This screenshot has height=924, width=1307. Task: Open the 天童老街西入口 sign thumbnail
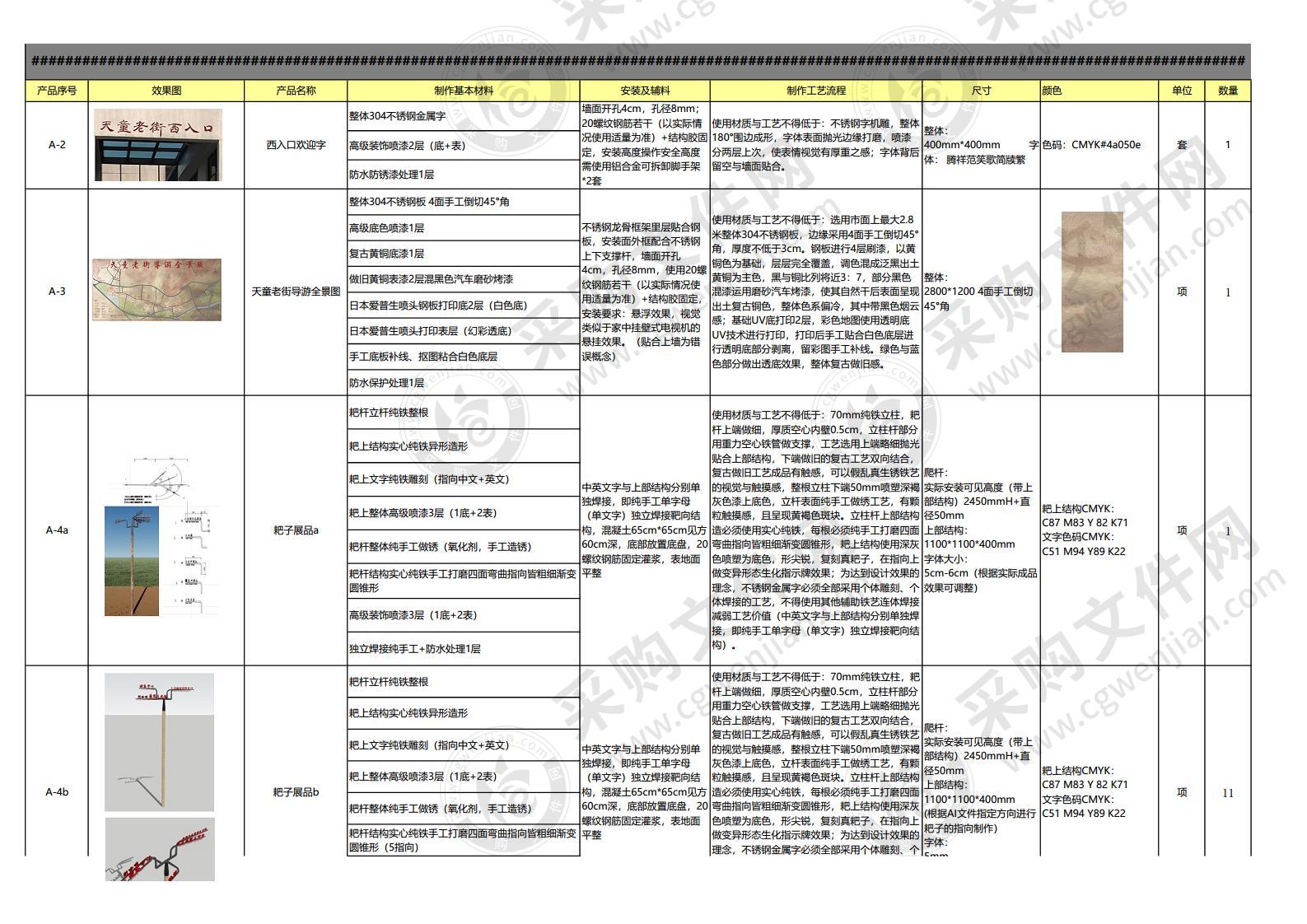click(x=158, y=145)
